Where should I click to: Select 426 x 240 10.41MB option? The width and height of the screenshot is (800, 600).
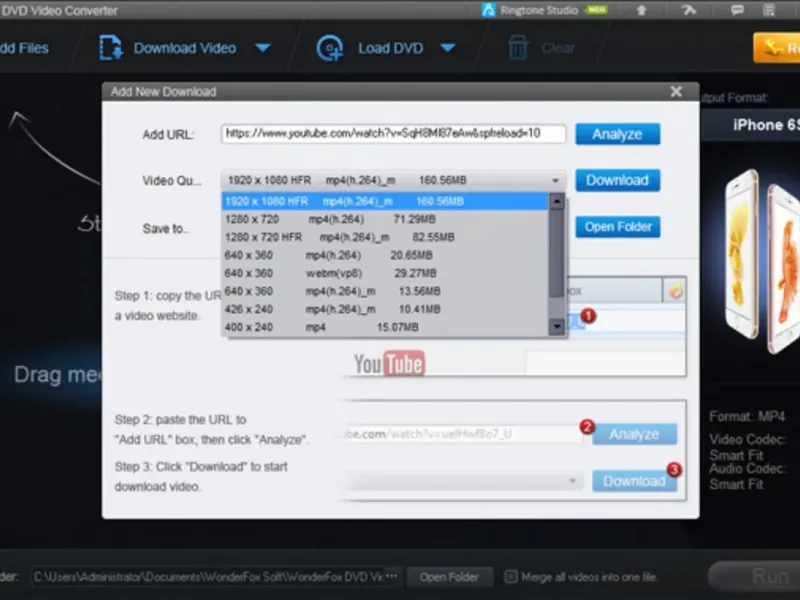pyautogui.click(x=385, y=309)
